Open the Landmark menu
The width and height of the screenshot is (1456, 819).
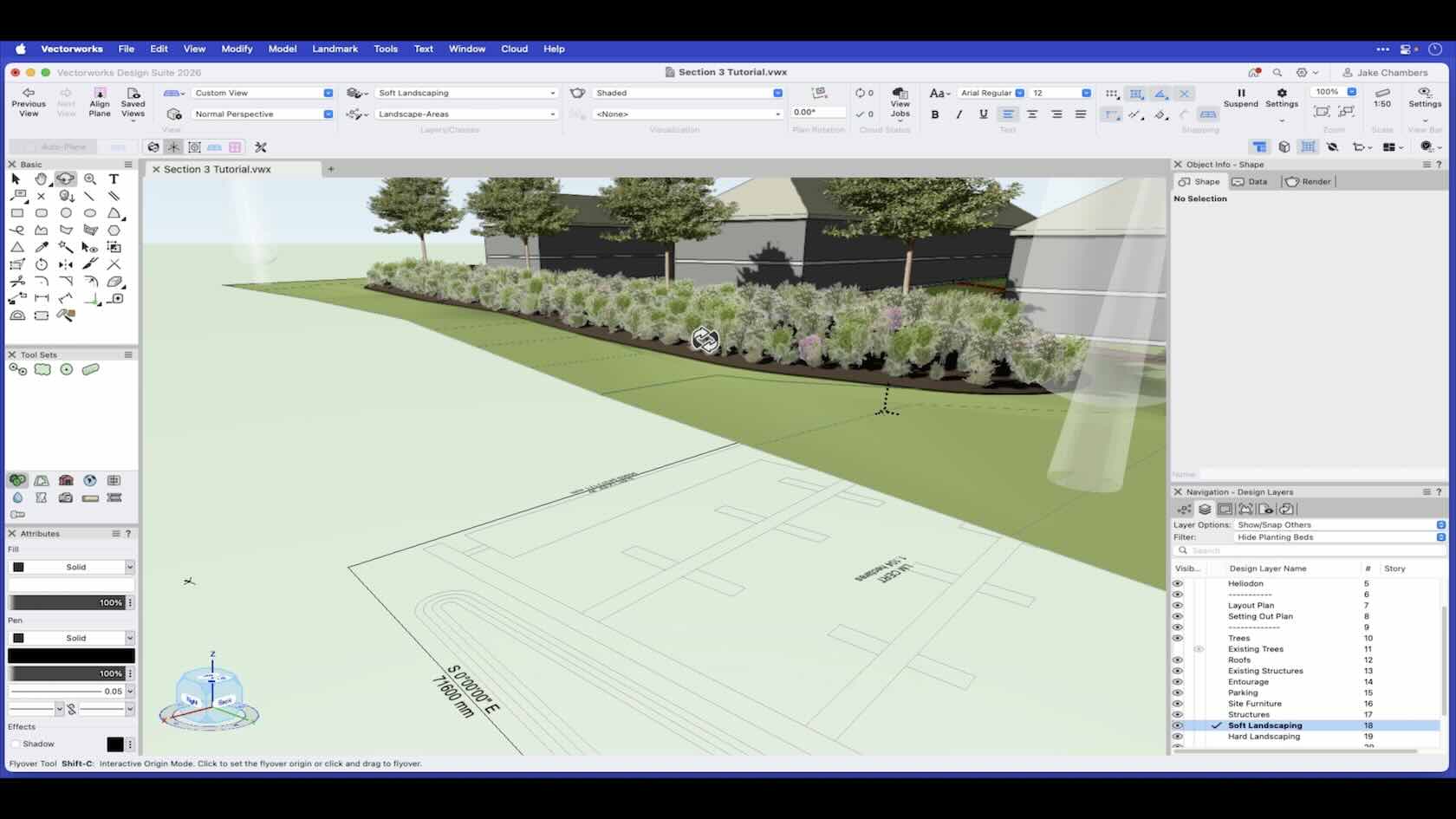click(x=335, y=49)
